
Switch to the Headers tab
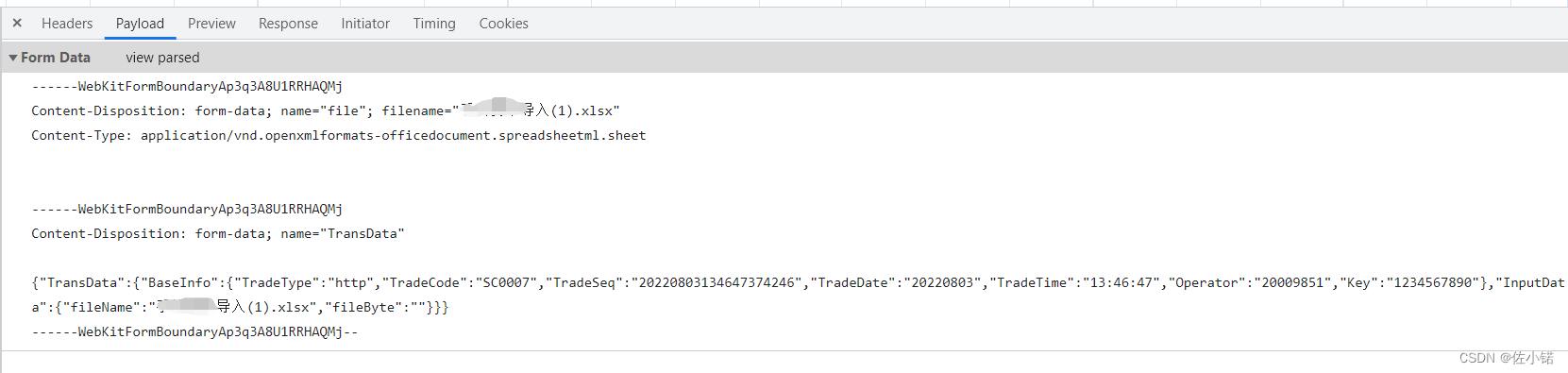(x=67, y=24)
